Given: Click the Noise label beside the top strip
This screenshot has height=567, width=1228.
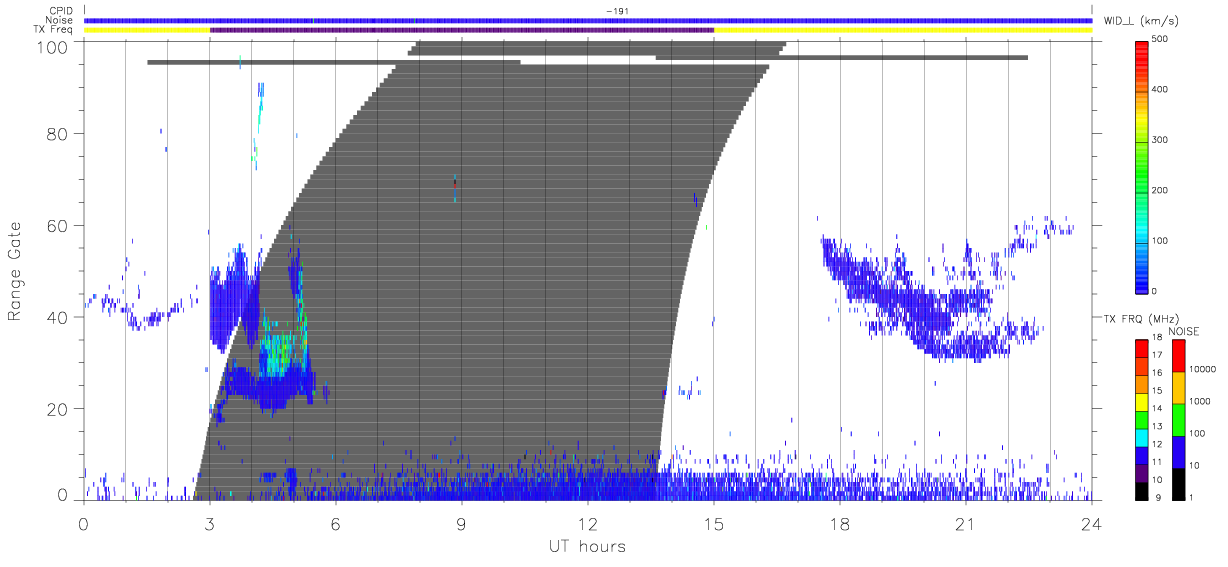Looking at the screenshot, I should coord(60,20).
